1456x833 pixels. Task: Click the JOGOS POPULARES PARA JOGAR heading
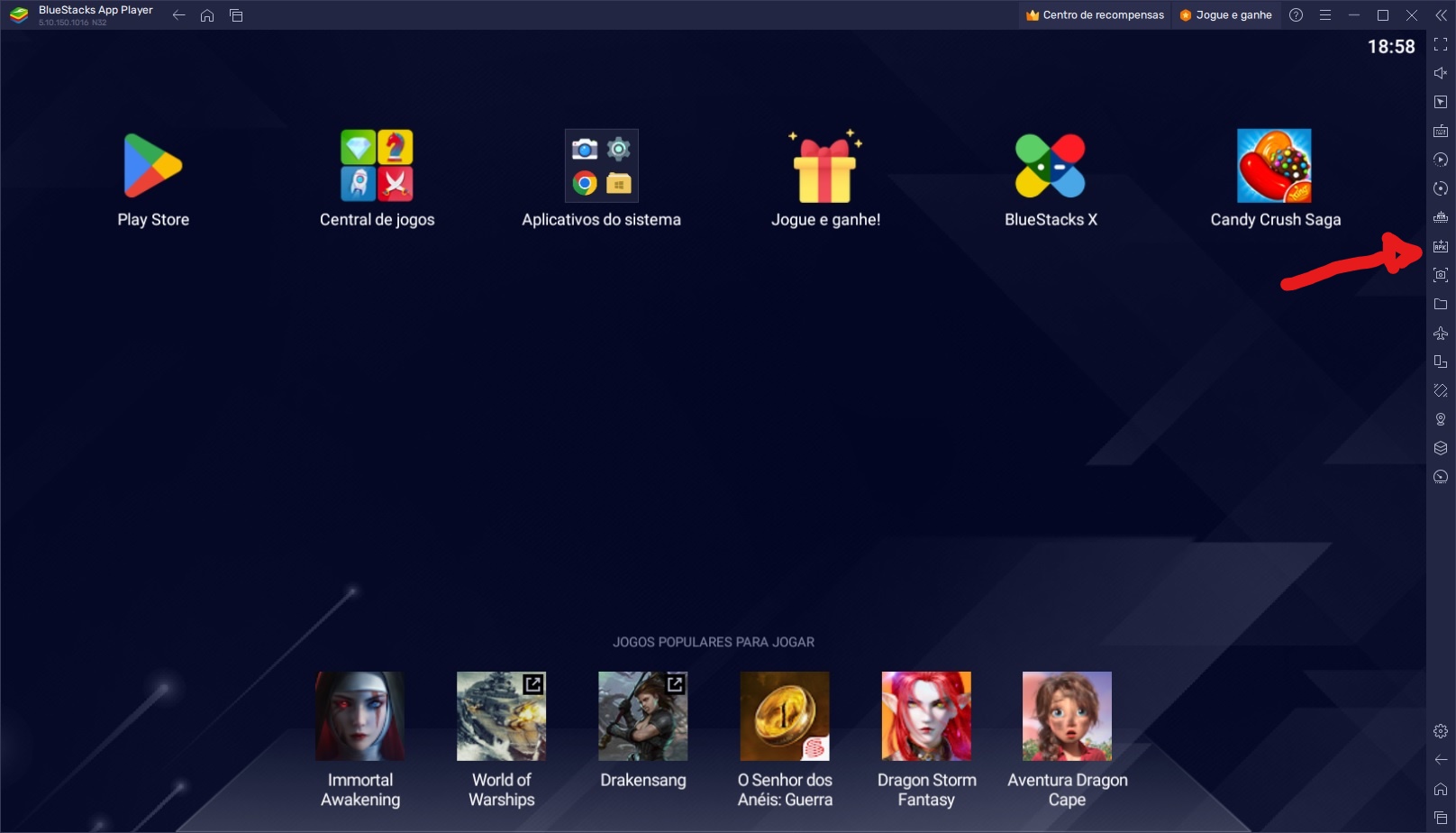point(714,642)
